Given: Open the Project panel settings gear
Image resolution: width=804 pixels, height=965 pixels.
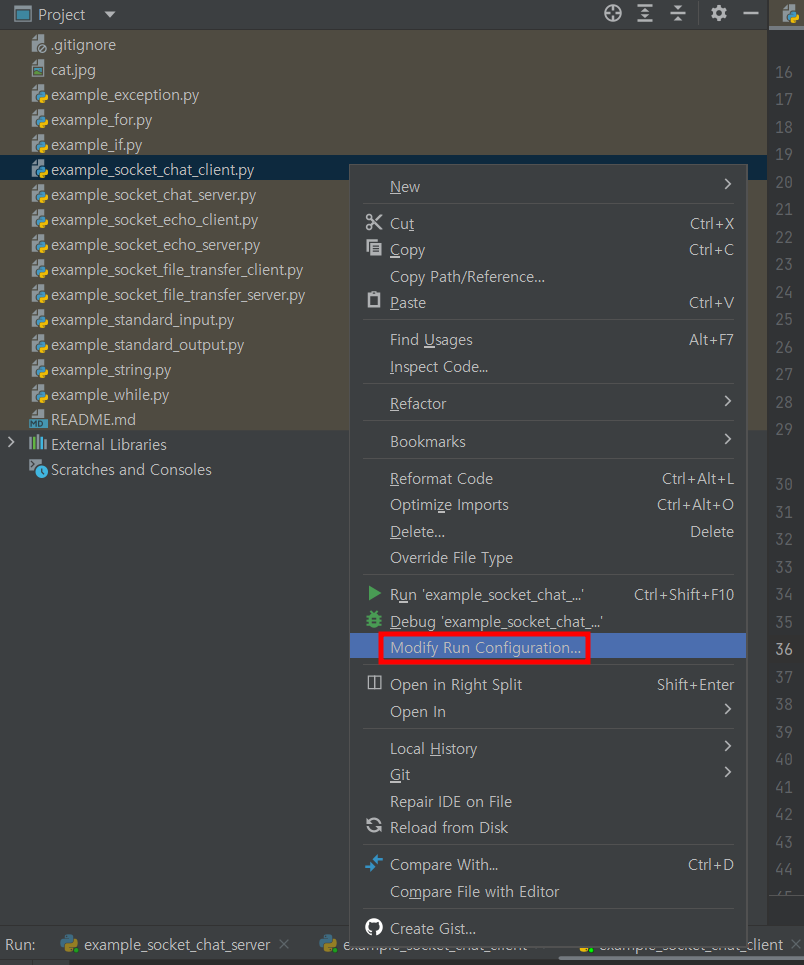Looking at the screenshot, I should (x=718, y=13).
